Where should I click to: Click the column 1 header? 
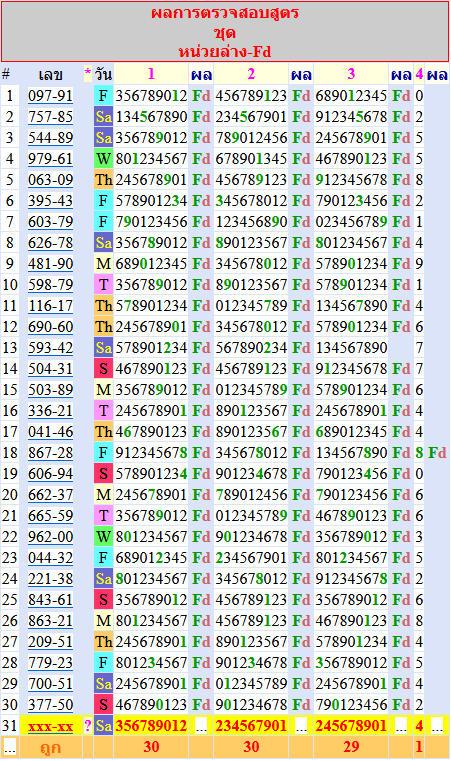[151, 74]
